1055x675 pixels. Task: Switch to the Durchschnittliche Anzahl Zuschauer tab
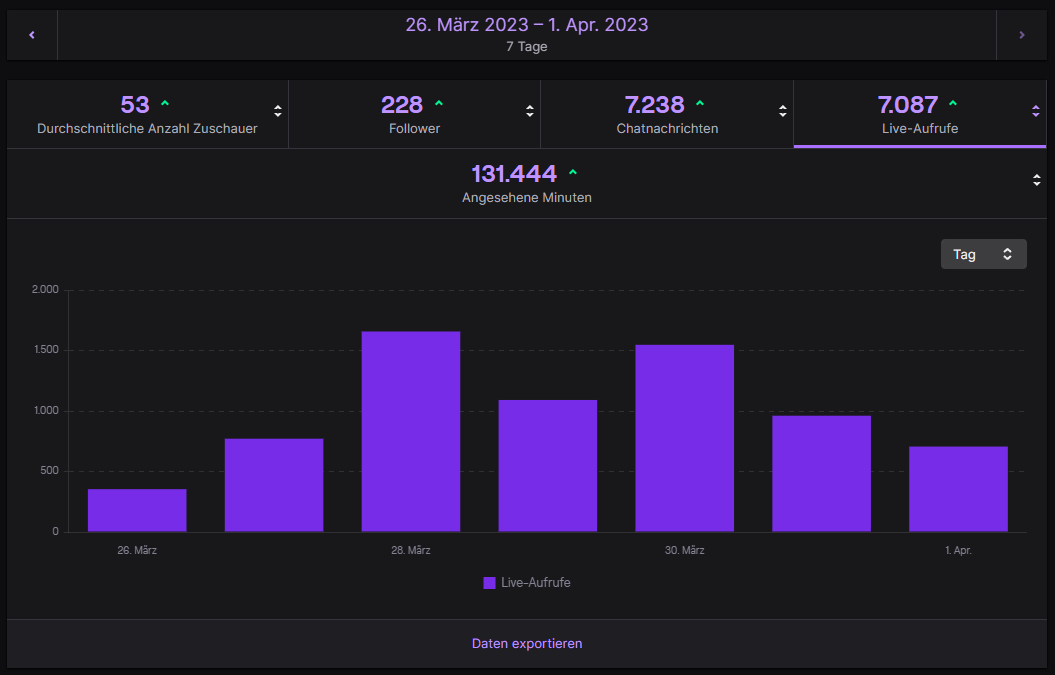tap(148, 113)
